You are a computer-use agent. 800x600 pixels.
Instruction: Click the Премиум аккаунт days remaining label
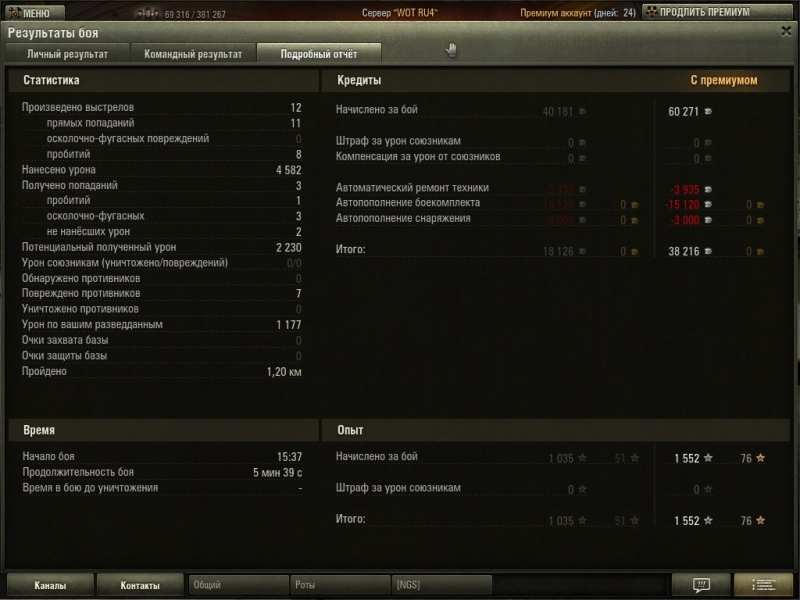tap(577, 13)
